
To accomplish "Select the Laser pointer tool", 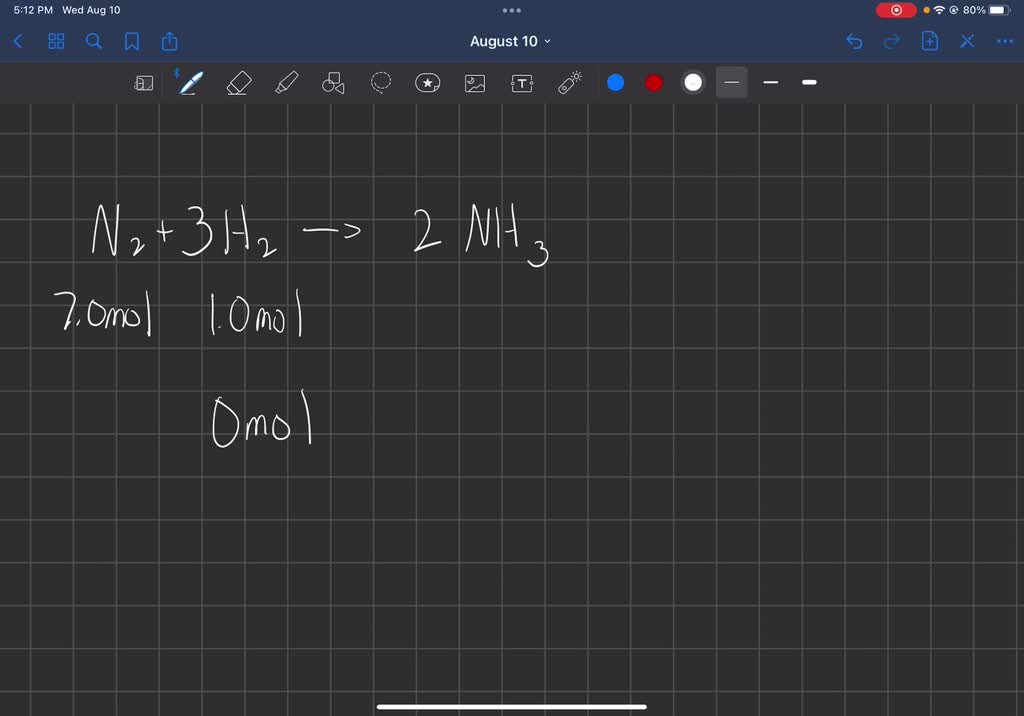I will (569, 83).
